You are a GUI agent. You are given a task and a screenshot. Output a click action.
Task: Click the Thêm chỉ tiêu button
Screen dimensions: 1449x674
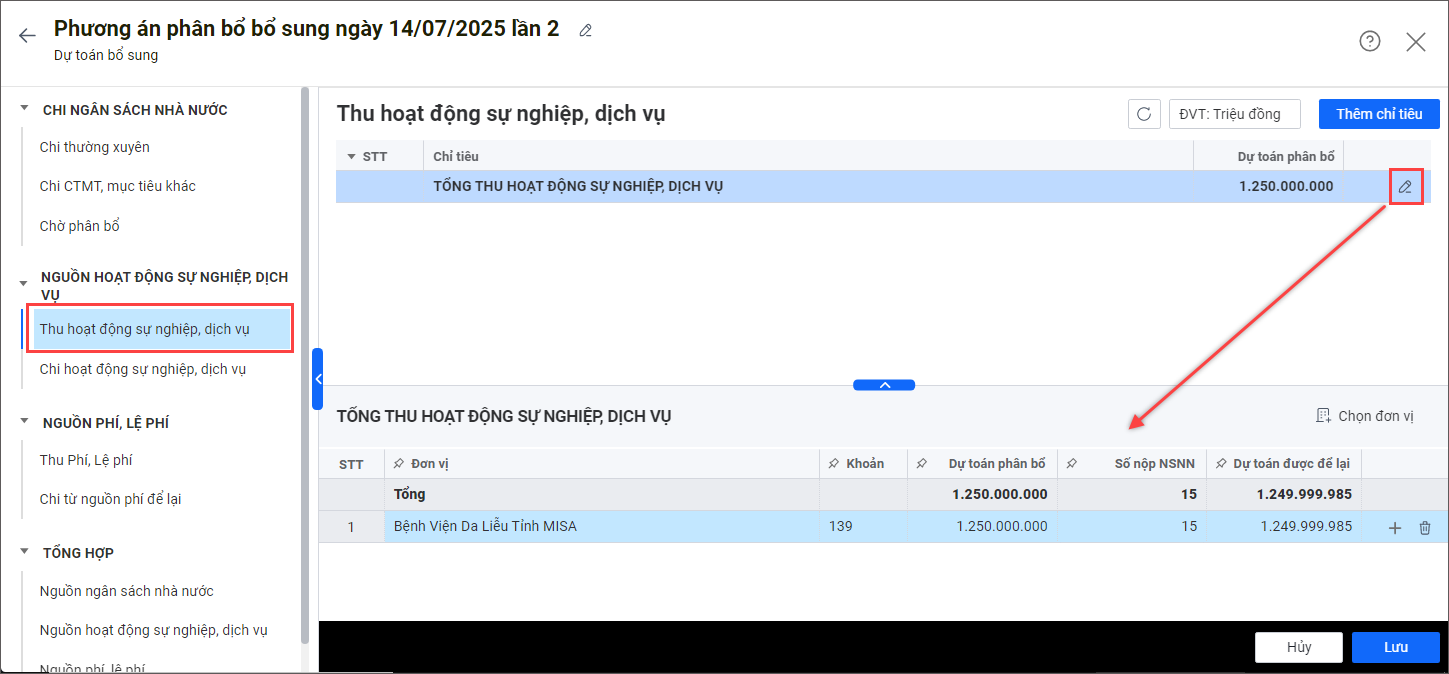coord(1378,114)
